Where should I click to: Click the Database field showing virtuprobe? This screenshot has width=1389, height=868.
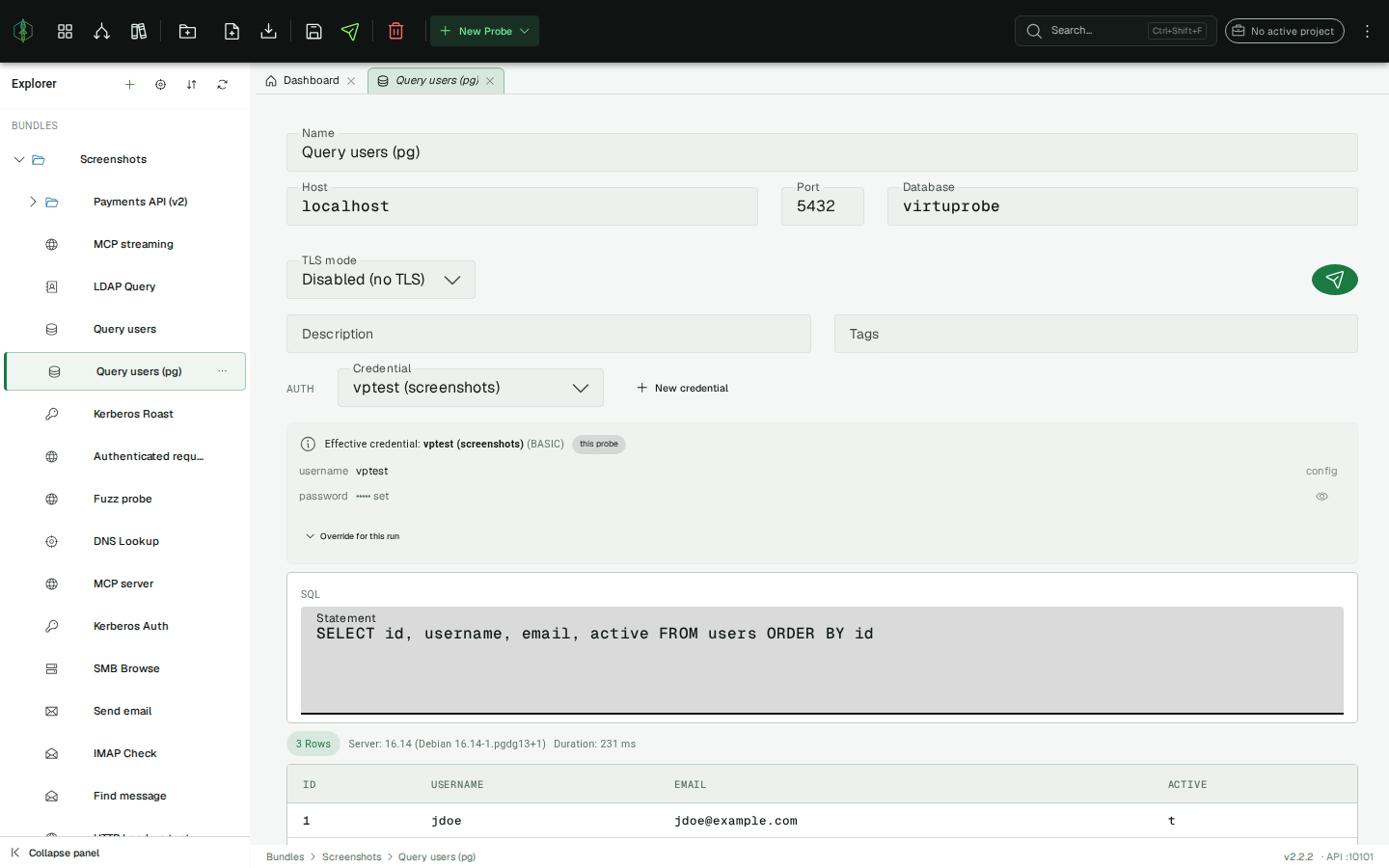[1123, 206]
